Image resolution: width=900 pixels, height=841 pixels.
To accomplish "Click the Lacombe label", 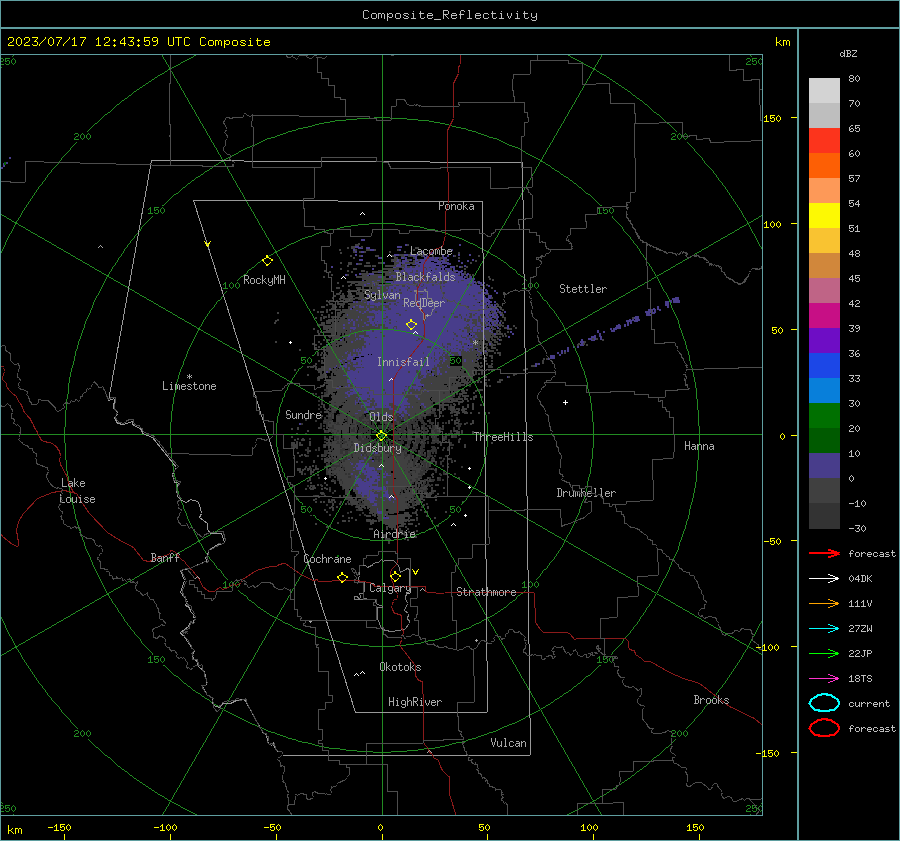I will 431,251.
